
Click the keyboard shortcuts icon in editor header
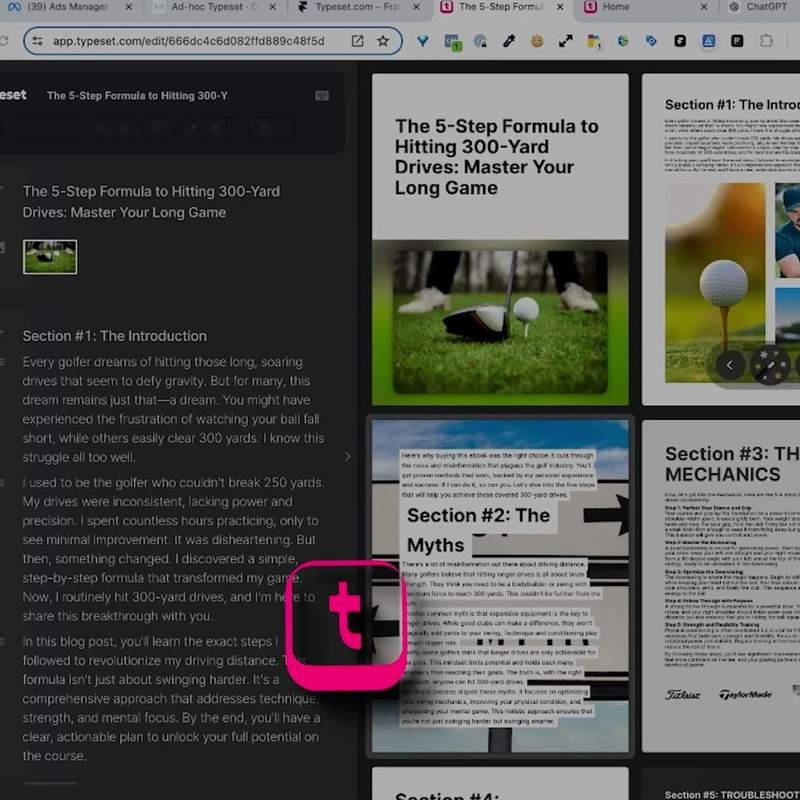click(x=321, y=96)
